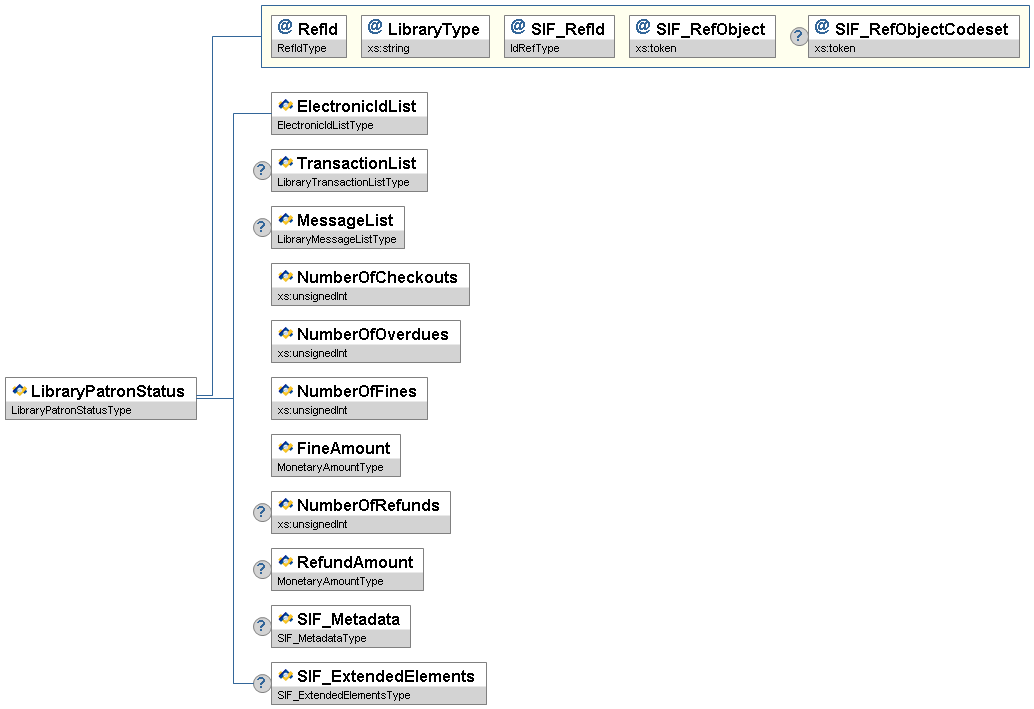
Task: Click the question mark beside SIF_RefObjectCodeset
Action: (x=799, y=37)
